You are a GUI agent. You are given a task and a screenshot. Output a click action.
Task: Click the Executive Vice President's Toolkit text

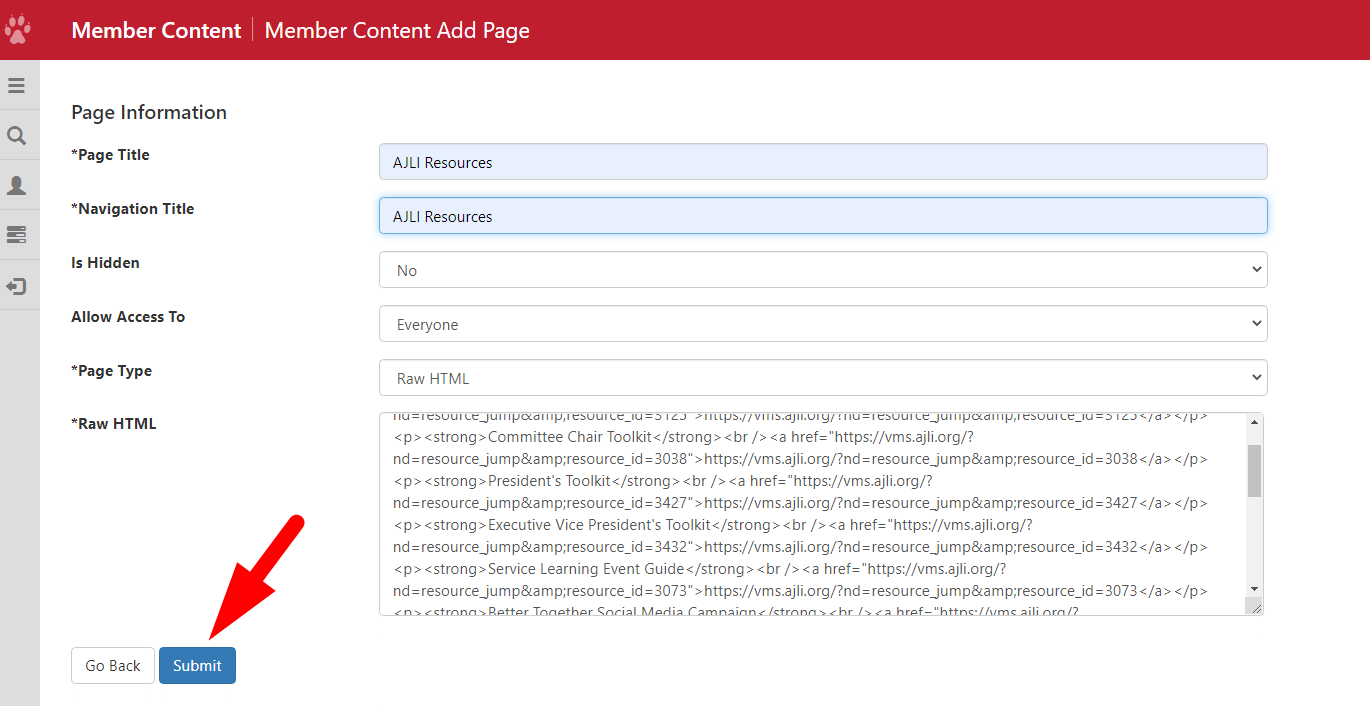click(599, 525)
